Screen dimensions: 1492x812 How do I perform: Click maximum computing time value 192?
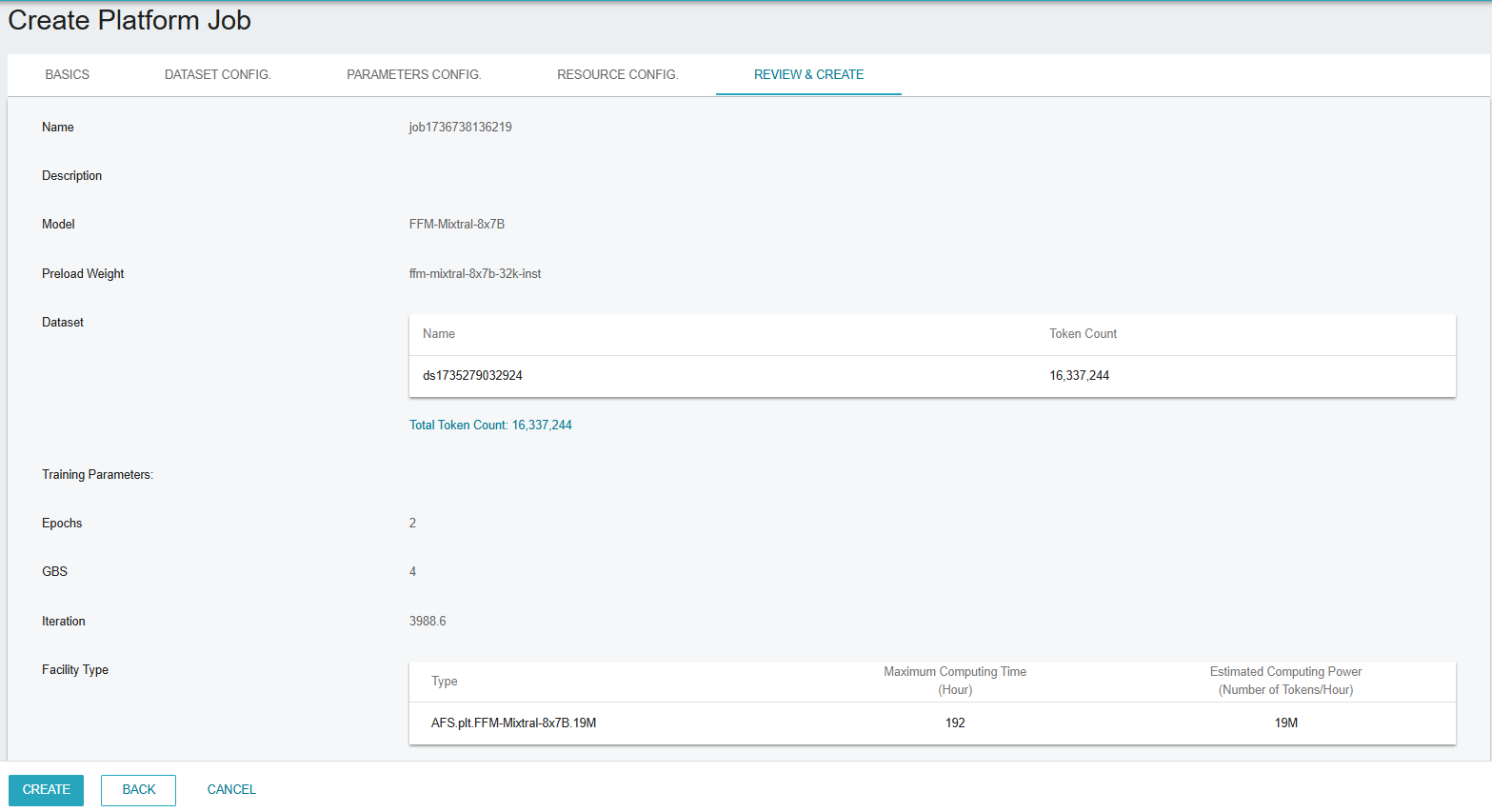[x=955, y=723]
